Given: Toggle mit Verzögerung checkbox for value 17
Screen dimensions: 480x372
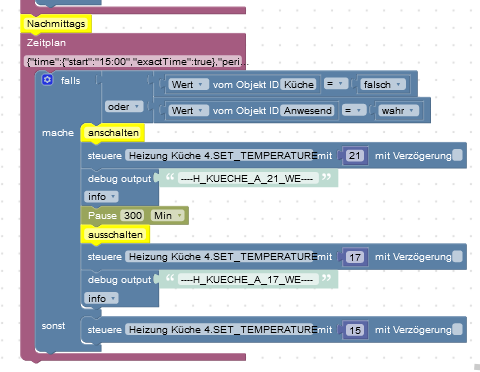Looking at the screenshot, I should click(458, 256).
